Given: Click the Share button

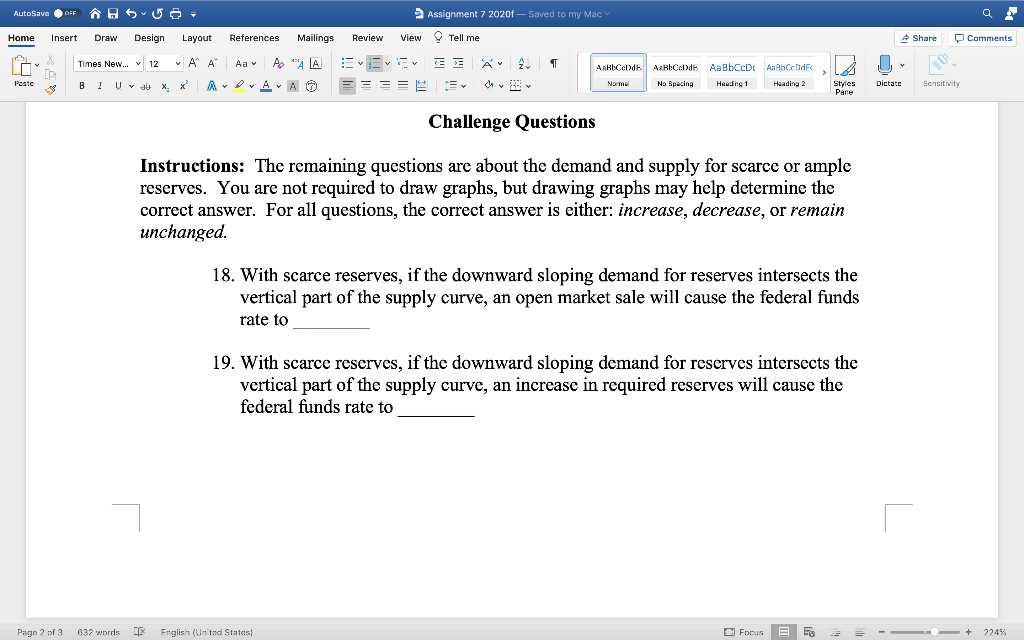Looking at the screenshot, I should [918, 38].
